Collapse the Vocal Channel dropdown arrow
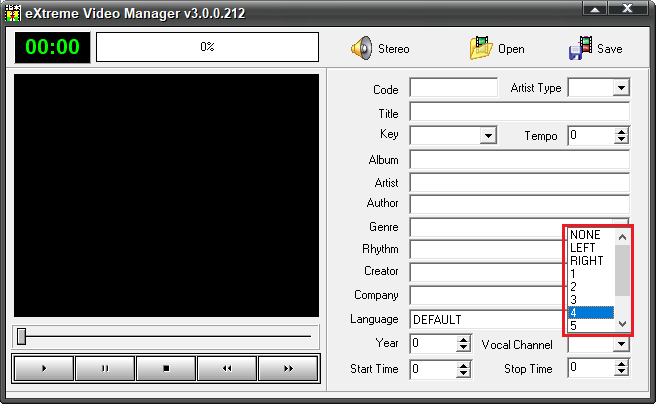Screen dimensions: 656x404 (621, 345)
